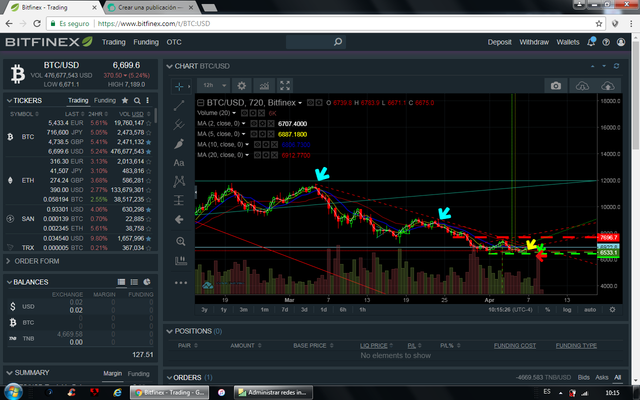The width and height of the screenshot is (640, 400).
Task: Set chart range to 1d
Action: (x=323, y=310)
